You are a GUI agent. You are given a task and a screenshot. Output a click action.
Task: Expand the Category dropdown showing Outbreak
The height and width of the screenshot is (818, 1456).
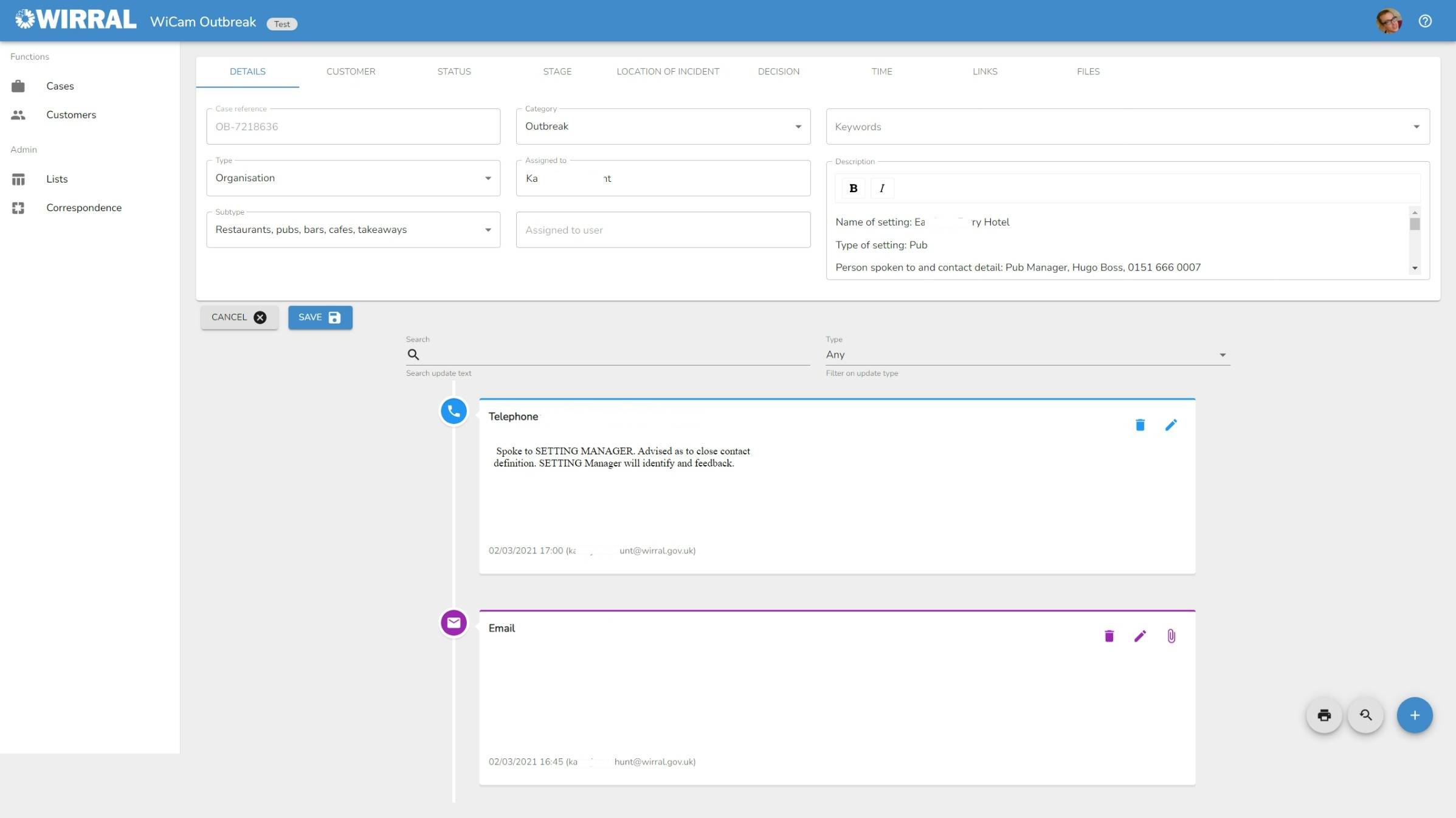click(663, 127)
